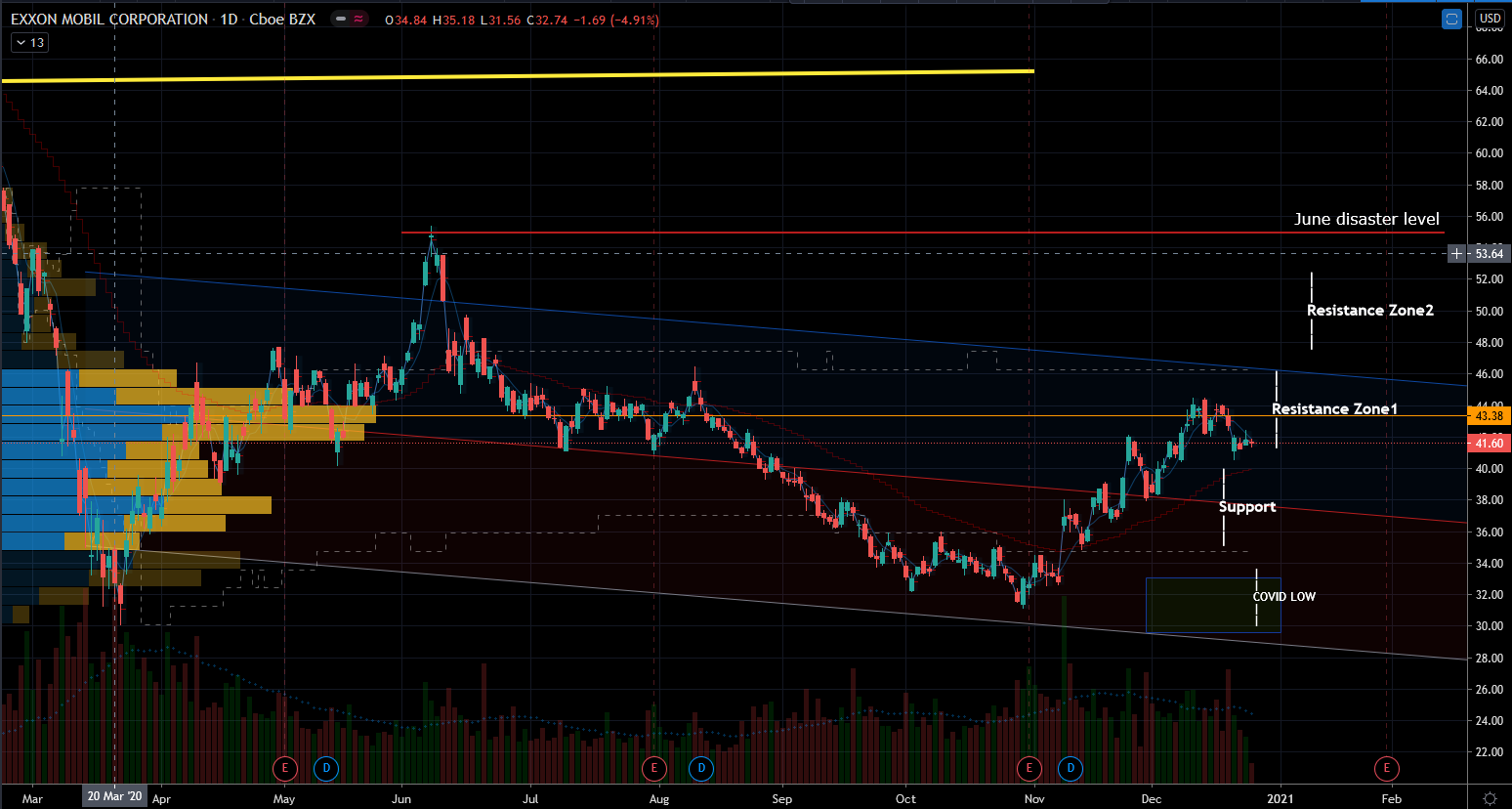Screen dimensions: 1512x809
Task: Select the "Resistance Zone1" annotation
Action: tap(1334, 409)
